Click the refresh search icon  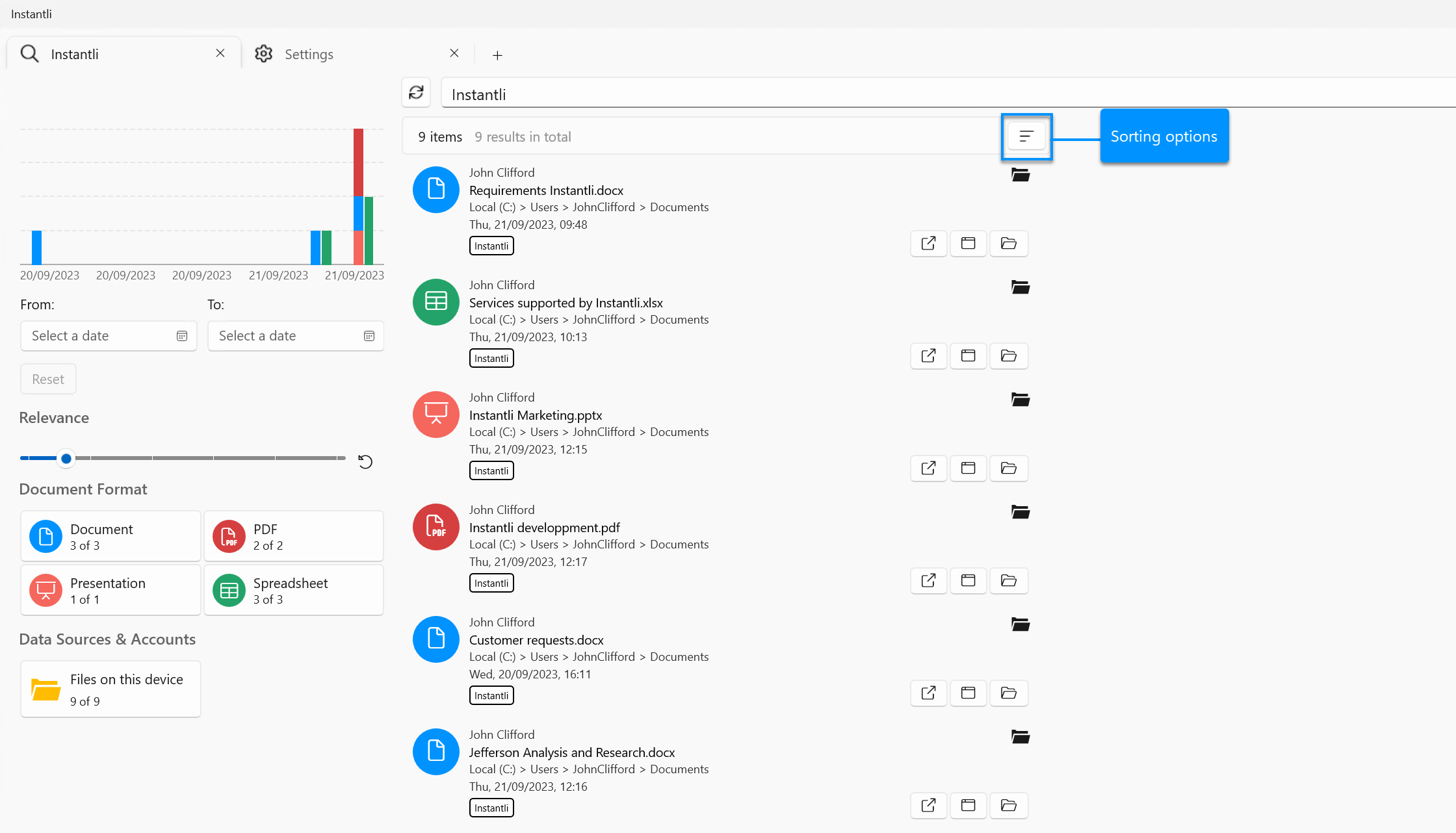point(416,92)
